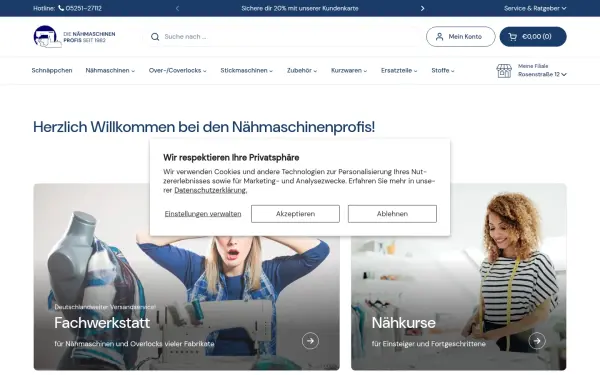Open the Kurzwaren dropdown menu
600x375 pixels.
(x=349, y=70)
